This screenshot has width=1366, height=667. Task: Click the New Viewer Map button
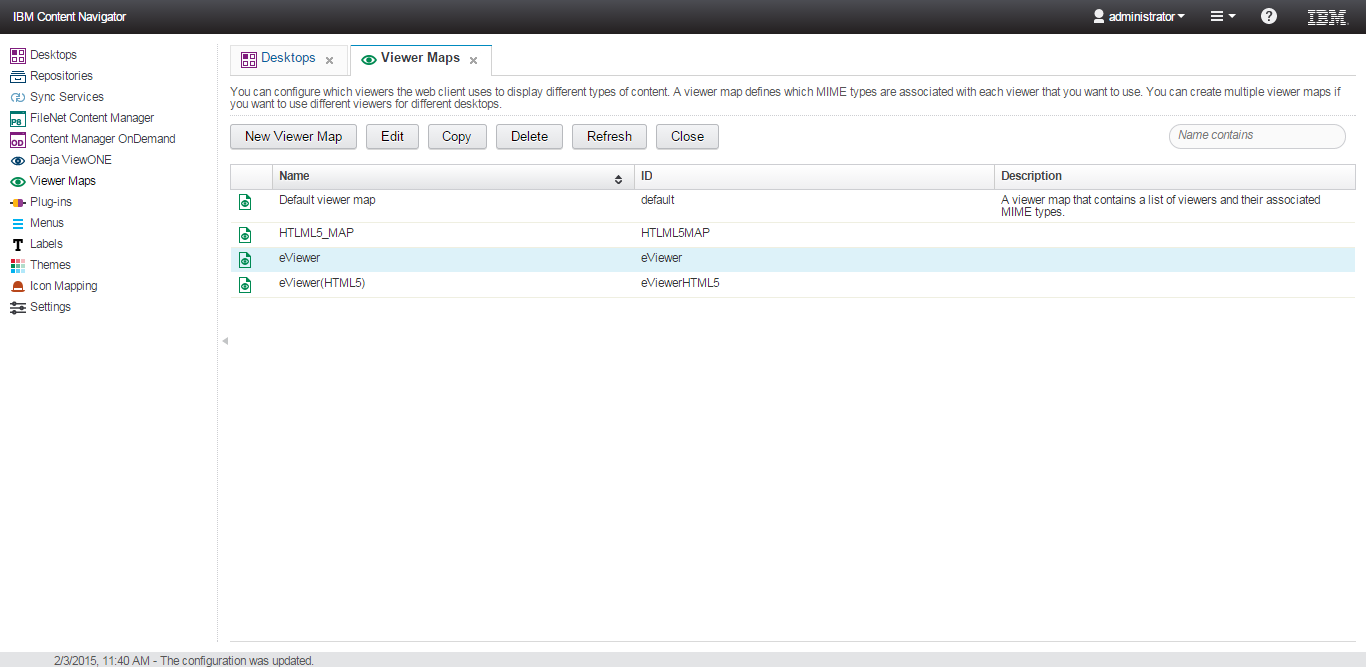pyautogui.click(x=293, y=136)
